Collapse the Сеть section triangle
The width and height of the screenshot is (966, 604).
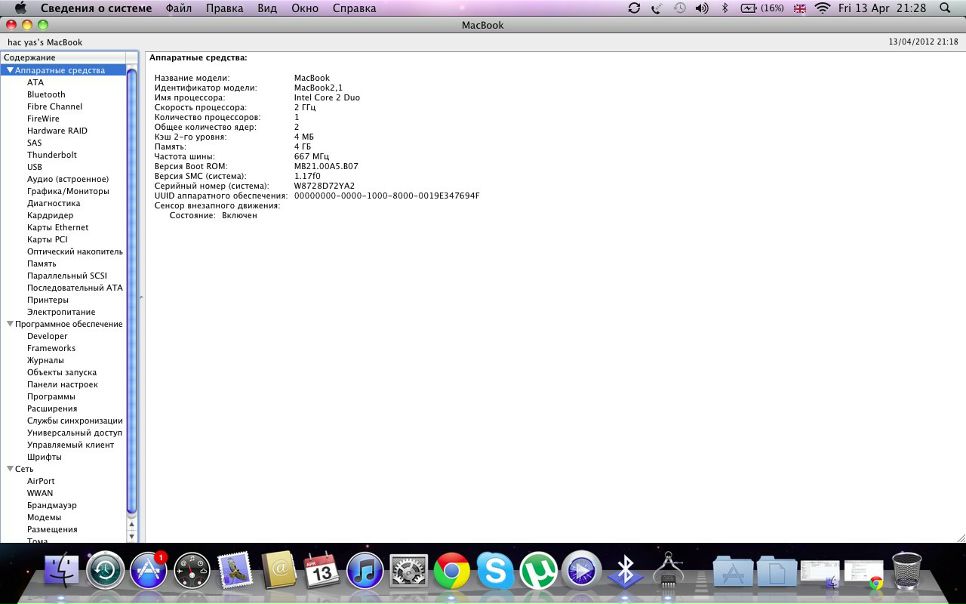[x=10, y=469]
